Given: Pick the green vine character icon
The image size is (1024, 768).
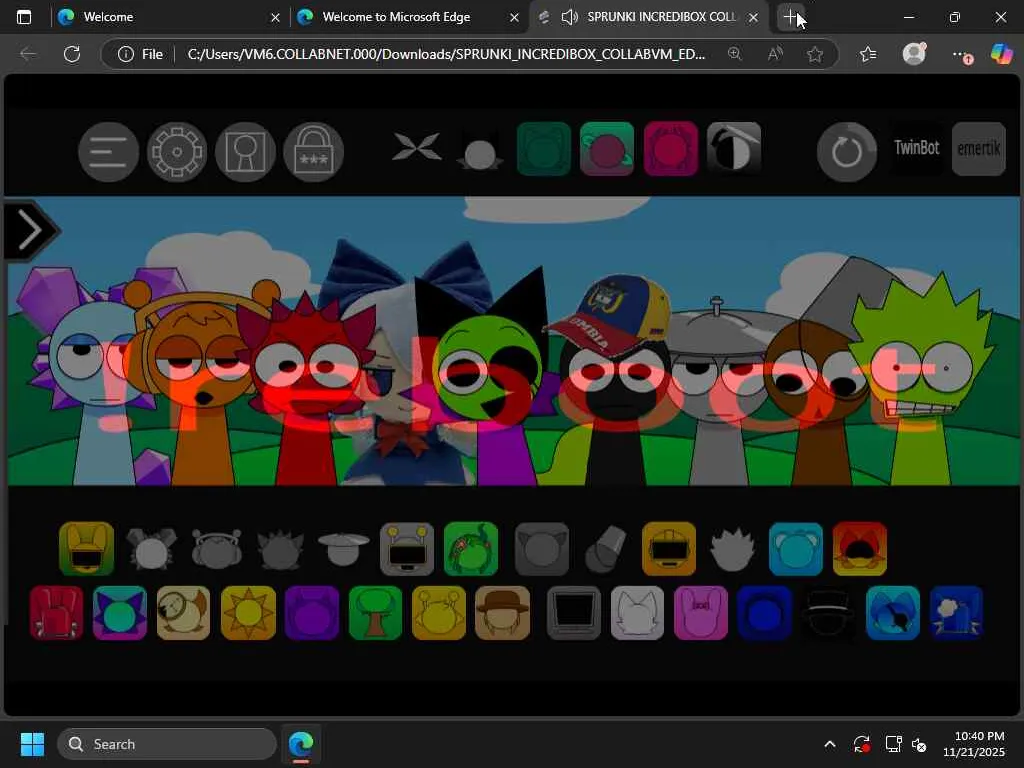Looking at the screenshot, I should [x=471, y=549].
